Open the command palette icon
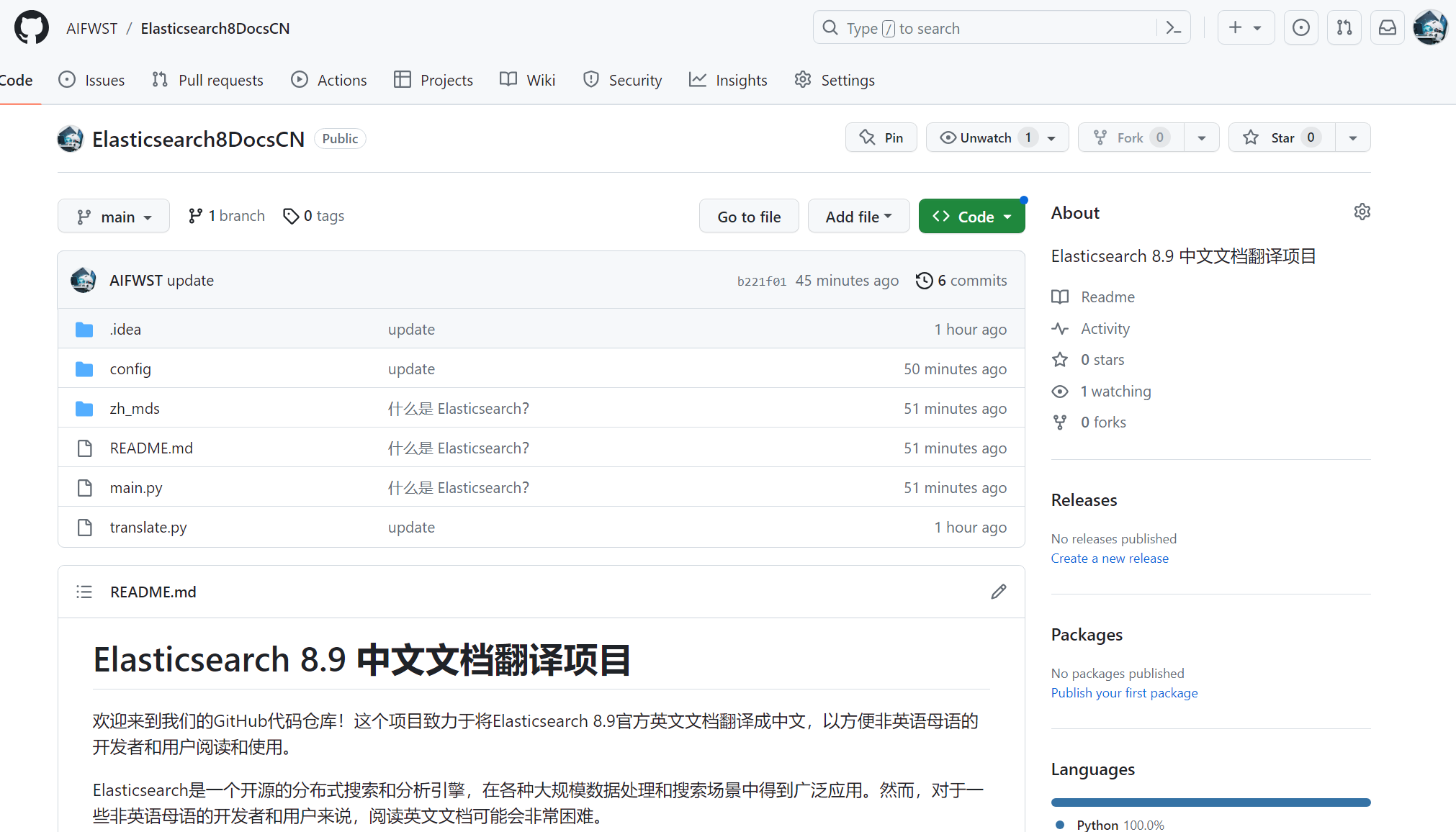Viewport: 1456px width, 832px height. click(x=1173, y=27)
